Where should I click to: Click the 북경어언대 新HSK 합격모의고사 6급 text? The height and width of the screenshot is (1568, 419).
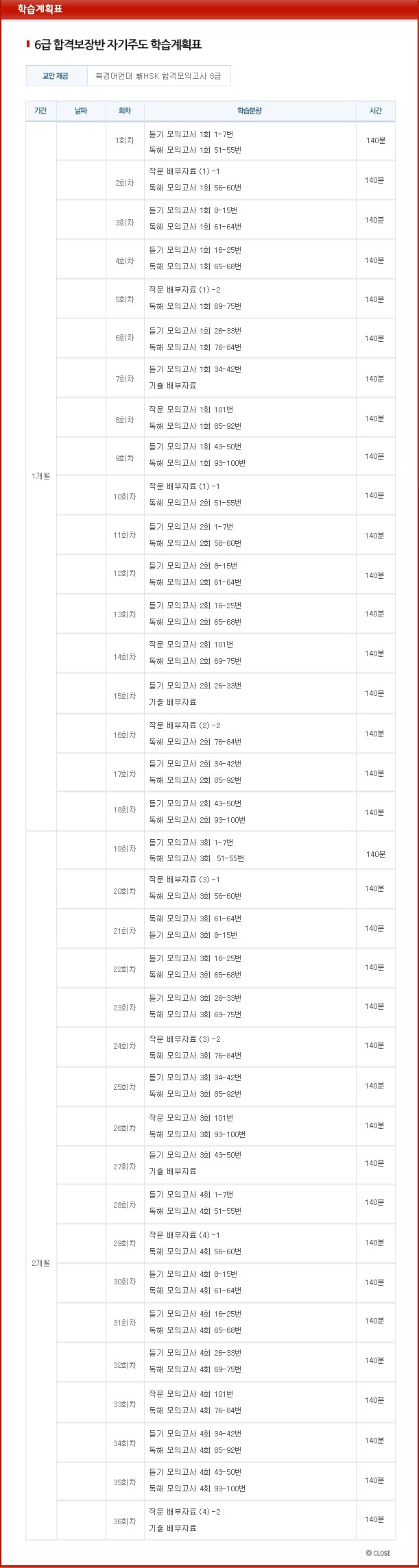click(158, 76)
